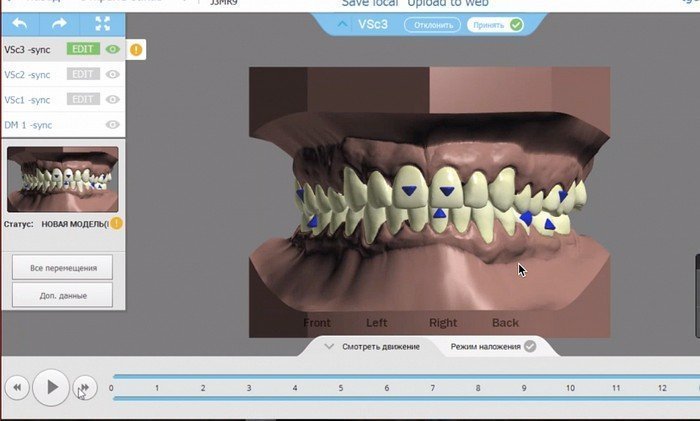Switch to the Right view
Viewport: 700px width, 421px height.
click(443, 322)
